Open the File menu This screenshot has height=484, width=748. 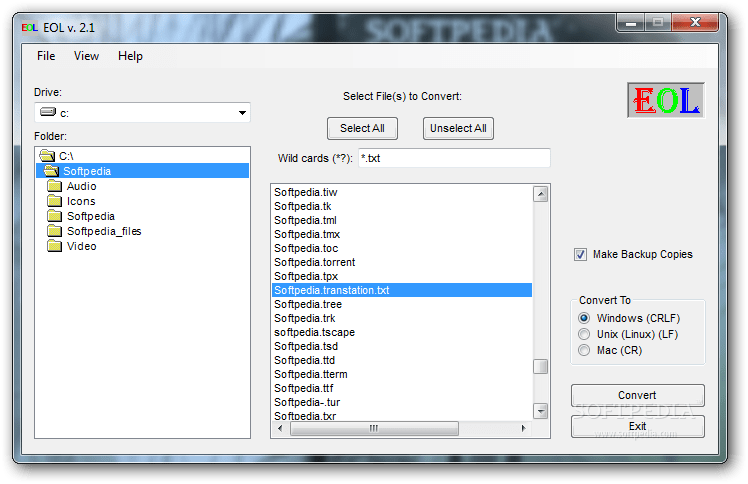pyautogui.click(x=46, y=56)
